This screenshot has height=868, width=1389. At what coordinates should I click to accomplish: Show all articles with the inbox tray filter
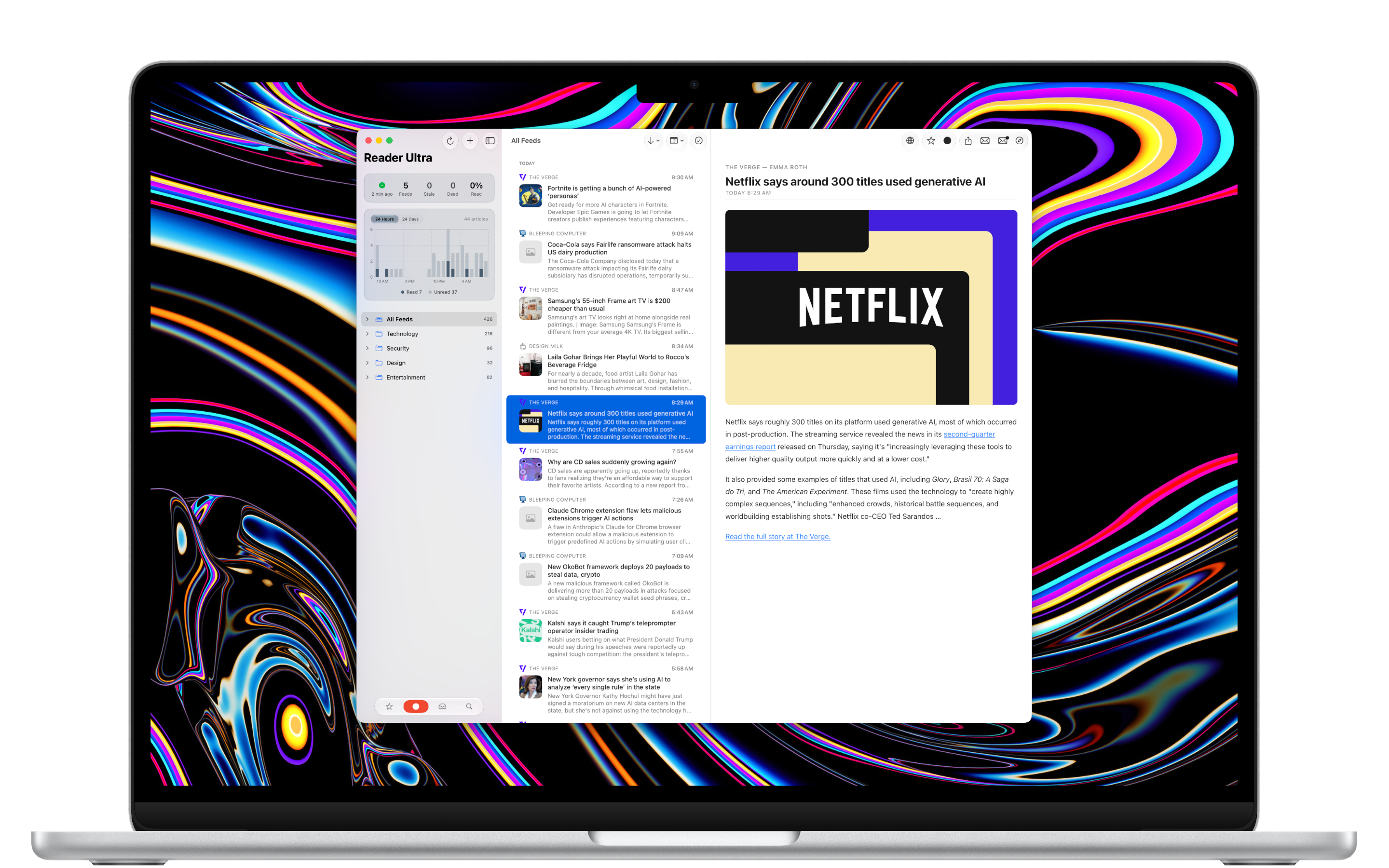coord(443,706)
